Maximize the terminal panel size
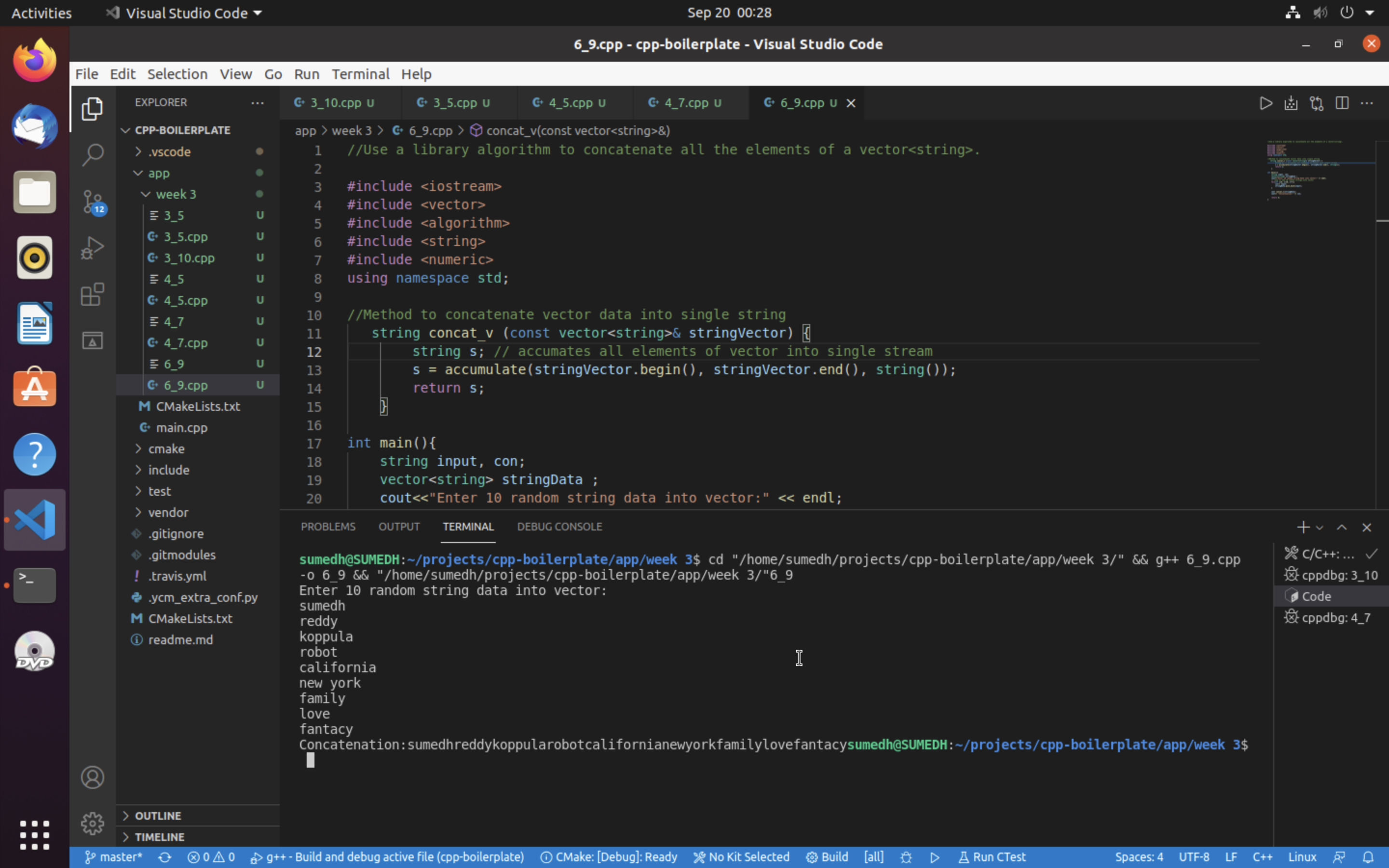1389x868 pixels. coord(1341,527)
